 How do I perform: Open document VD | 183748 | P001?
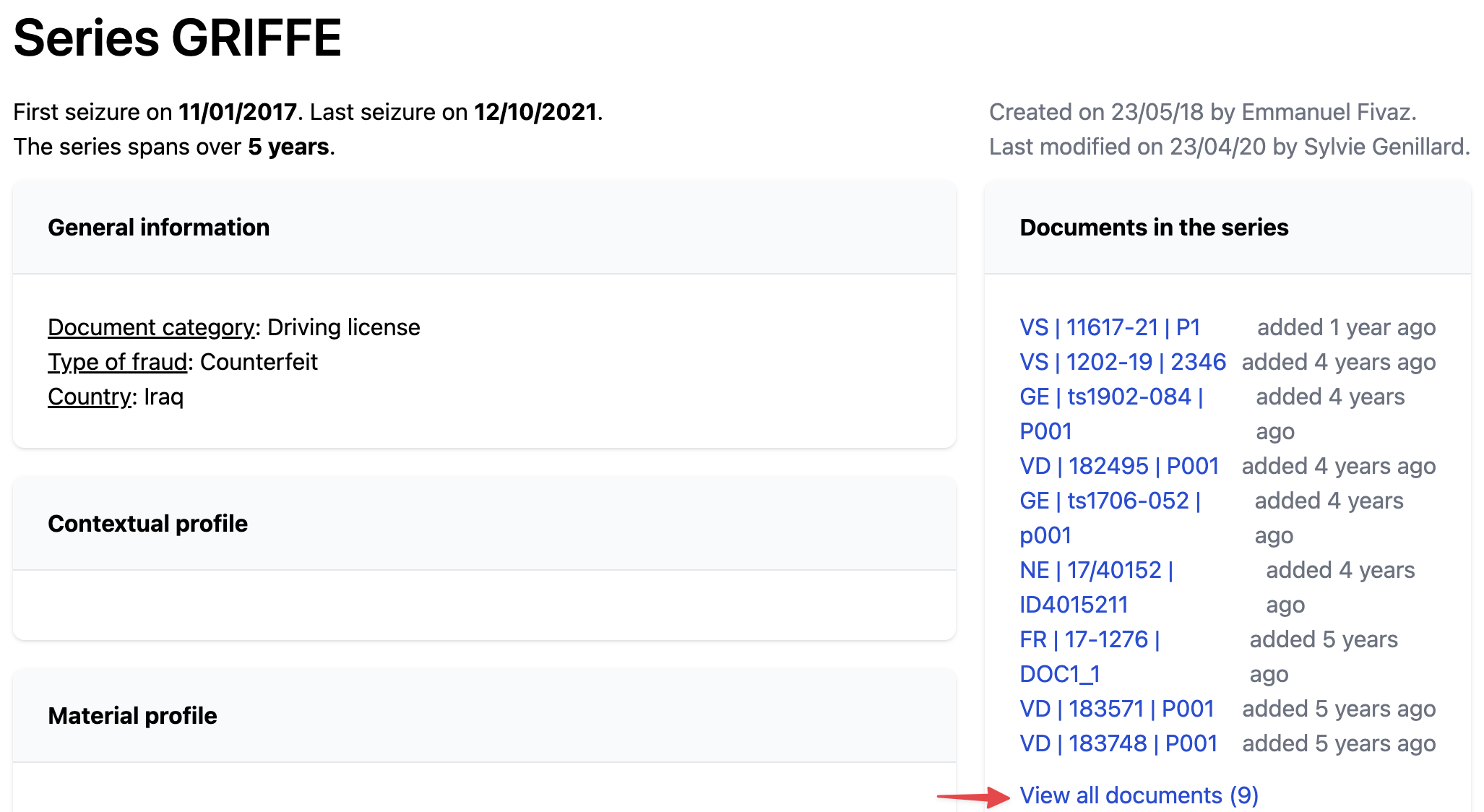tap(1118, 743)
